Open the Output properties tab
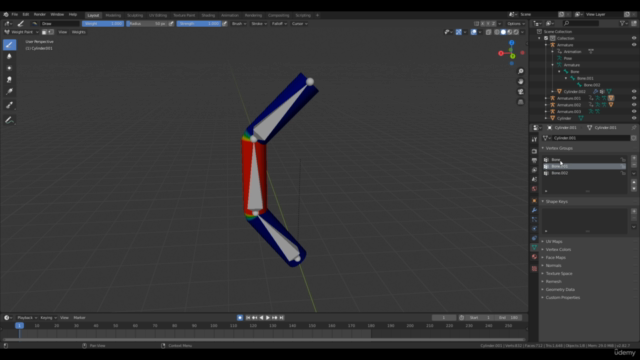 pyautogui.click(x=534, y=160)
